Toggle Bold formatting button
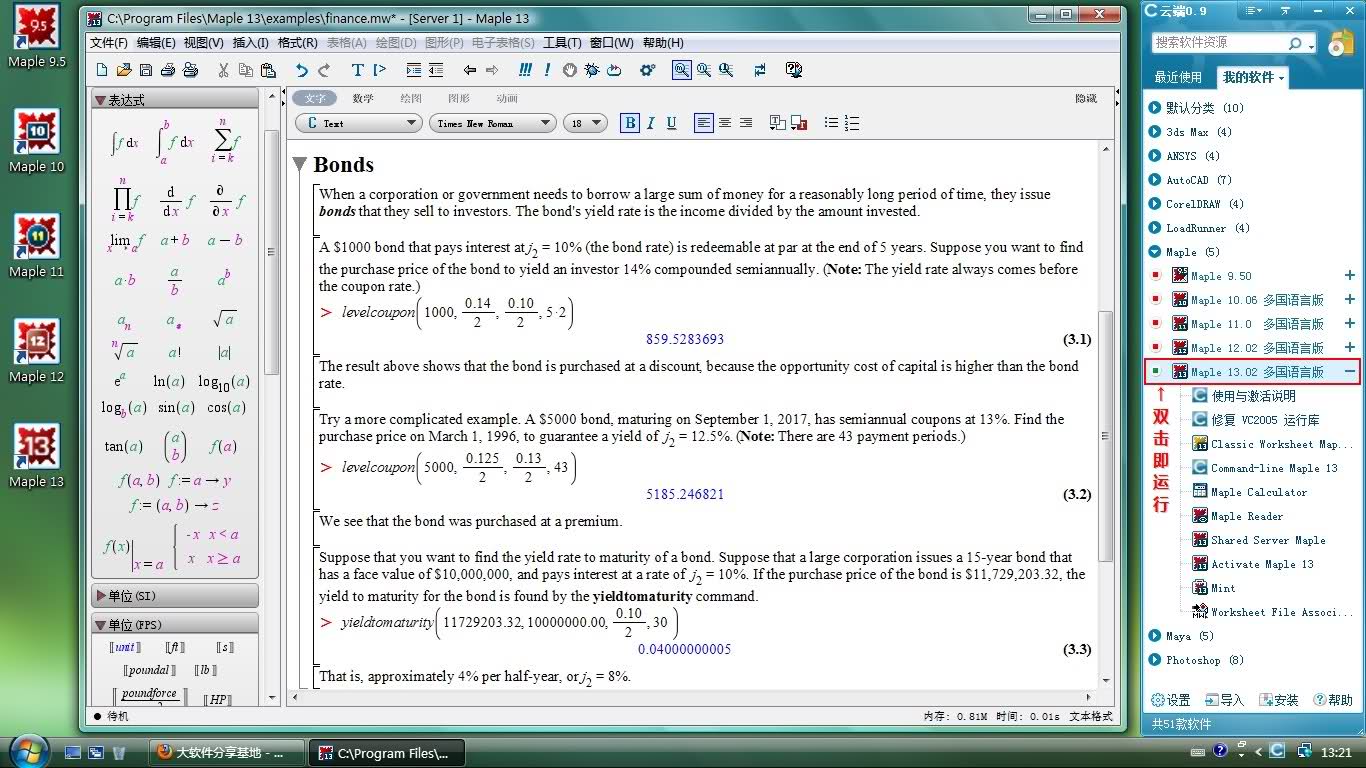 (x=630, y=123)
